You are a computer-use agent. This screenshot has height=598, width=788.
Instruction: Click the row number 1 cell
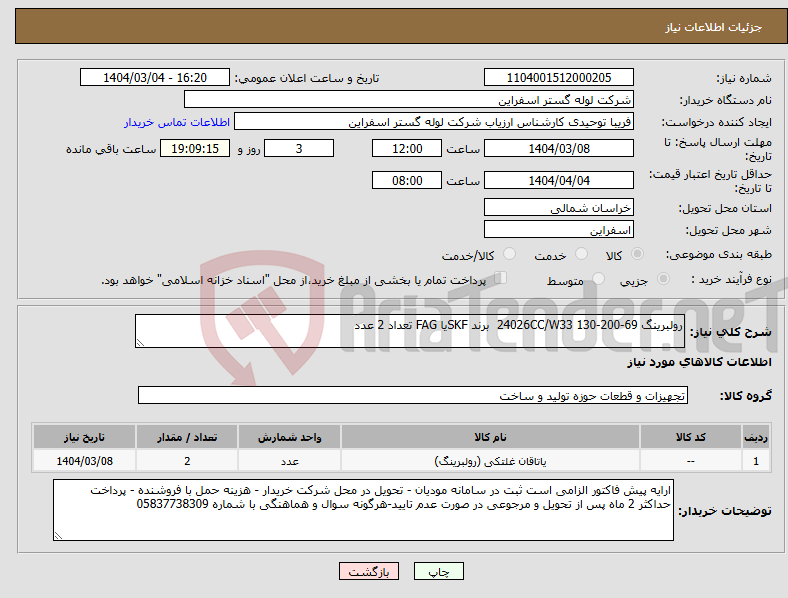coord(756,461)
